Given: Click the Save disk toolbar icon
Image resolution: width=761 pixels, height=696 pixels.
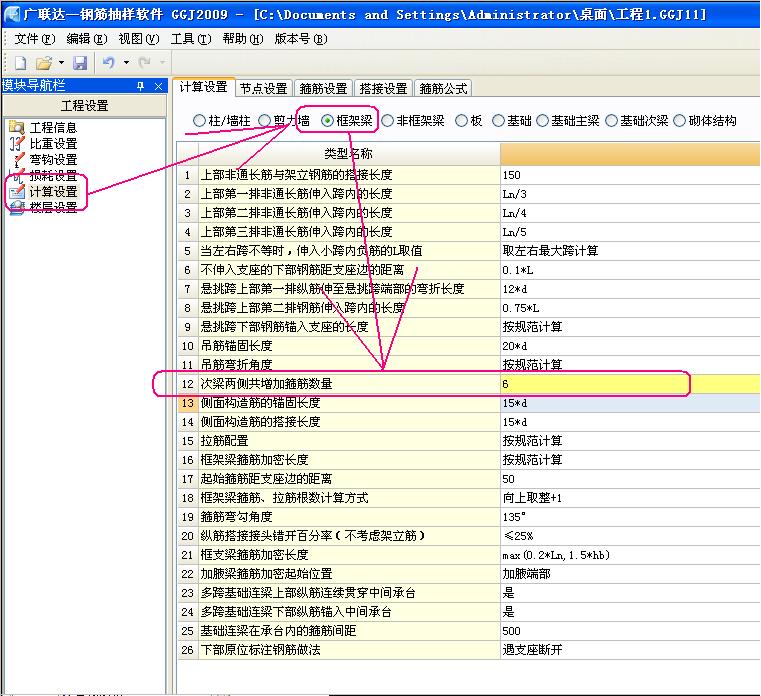Looking at the screenshot, I should coord(80,63).
